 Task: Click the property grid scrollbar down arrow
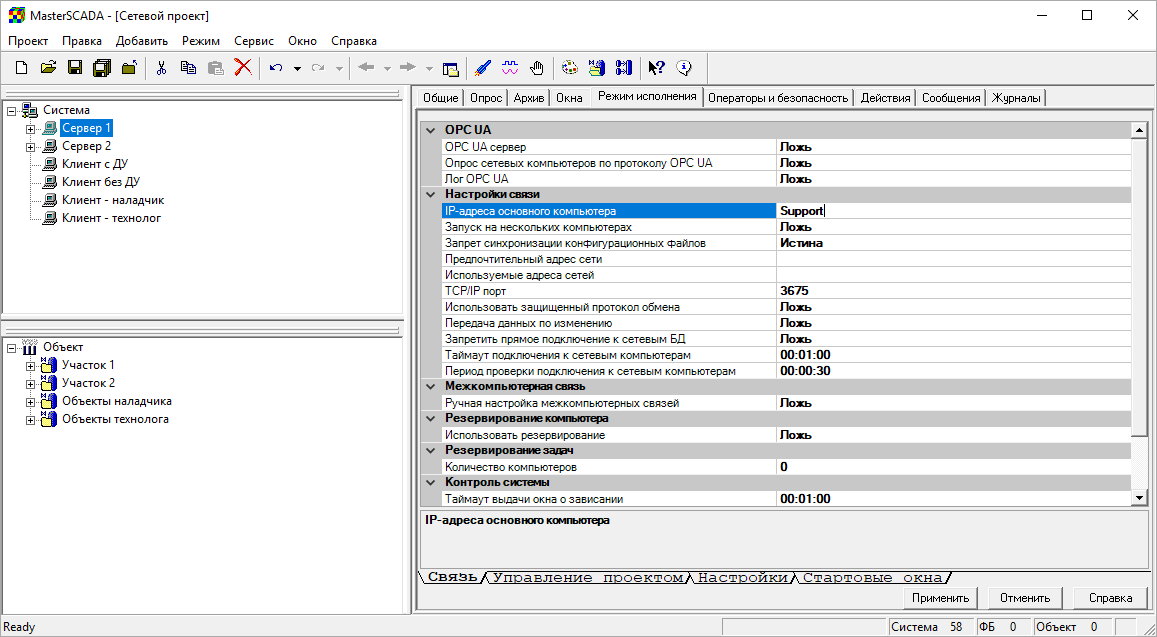(1139, 498)
